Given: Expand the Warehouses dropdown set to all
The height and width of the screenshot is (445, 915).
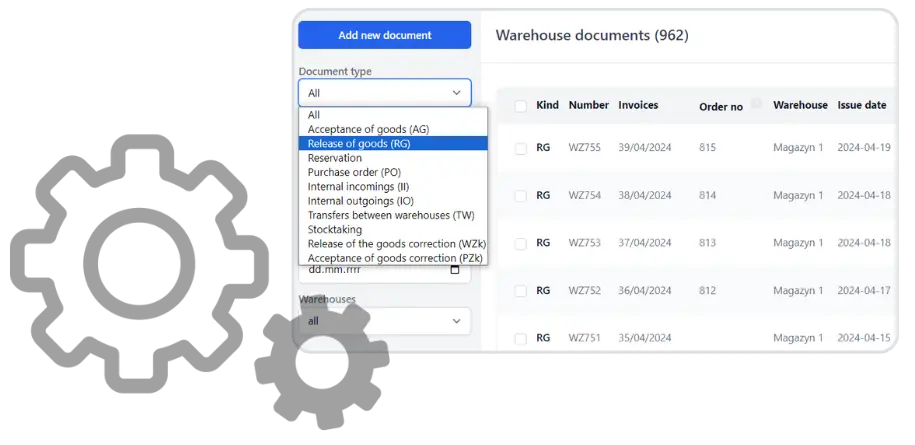Looking at the screenshot, I should click(385, 321).
